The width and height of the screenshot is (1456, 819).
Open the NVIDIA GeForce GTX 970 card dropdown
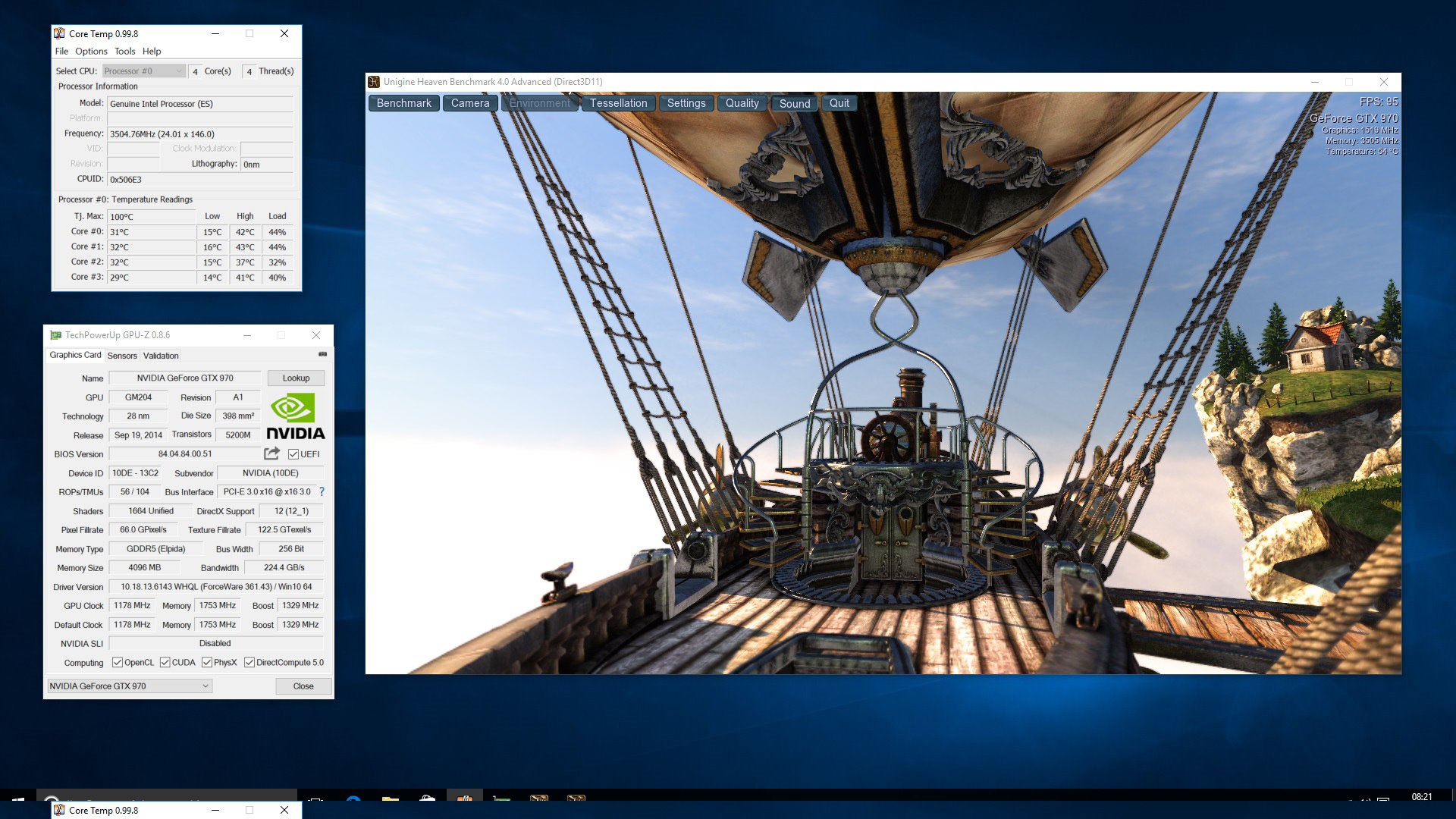coord(130,686)
